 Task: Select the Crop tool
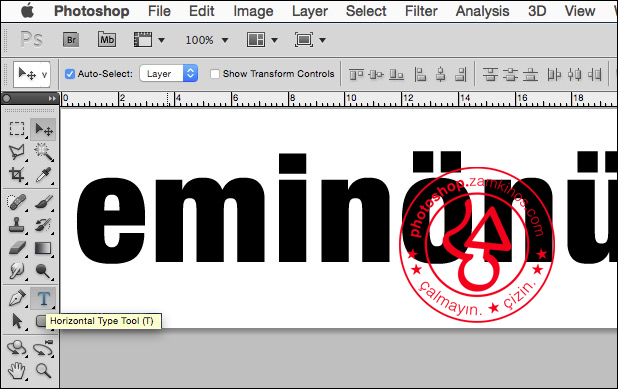pyautogui.click(x=17, y=175)
